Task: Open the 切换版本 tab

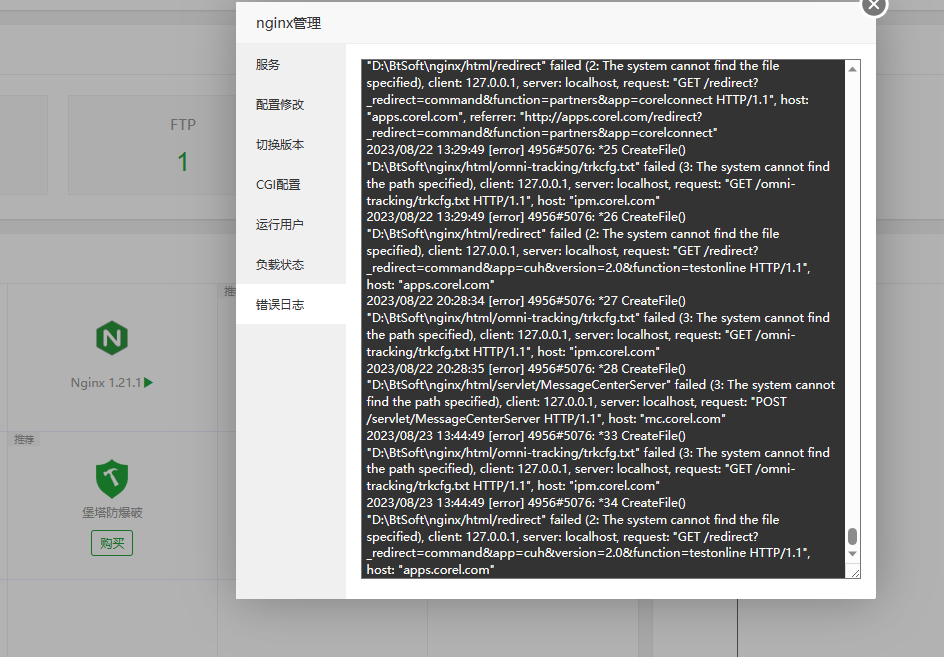Action: (x=291, y=145)
